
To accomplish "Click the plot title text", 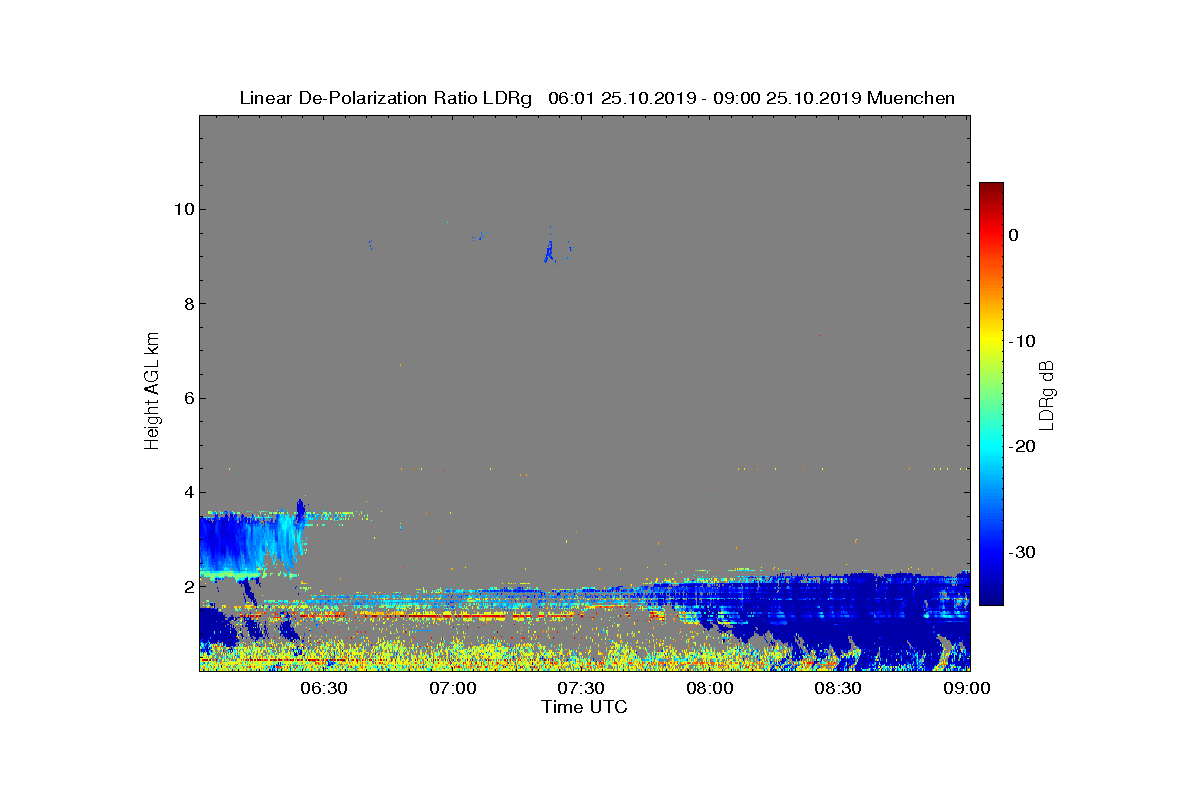I will click(x=597, y=98).
